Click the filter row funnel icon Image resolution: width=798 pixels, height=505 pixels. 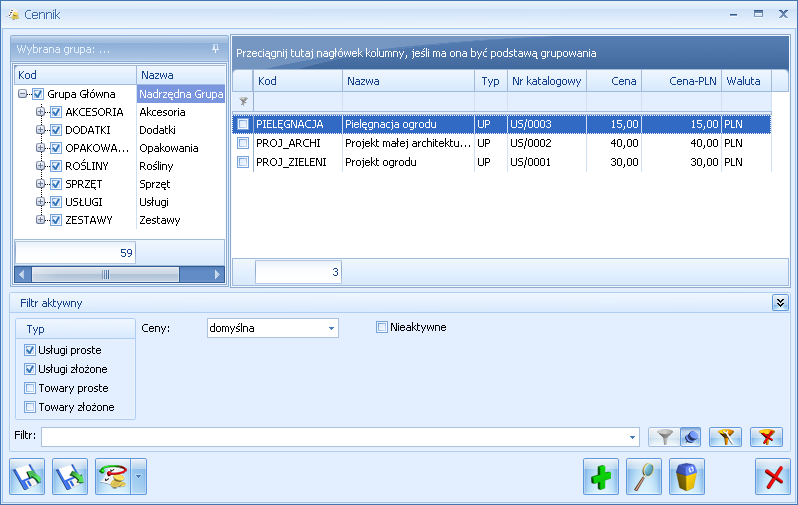tap(243, 102)
